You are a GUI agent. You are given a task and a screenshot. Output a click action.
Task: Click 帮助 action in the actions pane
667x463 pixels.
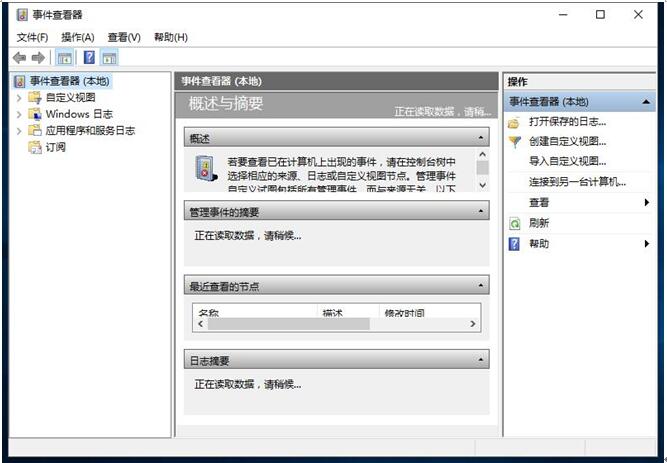(539, 244)
